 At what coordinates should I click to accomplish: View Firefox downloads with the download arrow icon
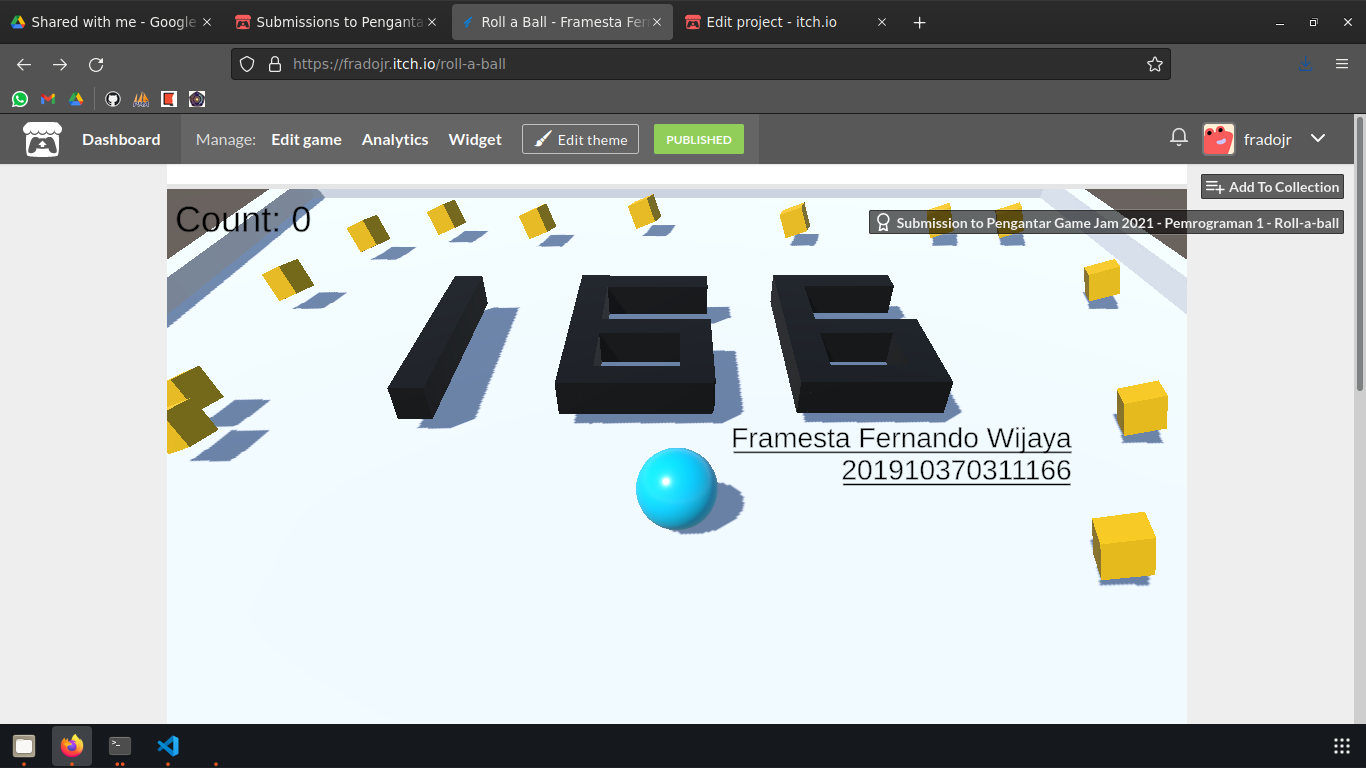pyautogui.click(x=1305, y=64)
